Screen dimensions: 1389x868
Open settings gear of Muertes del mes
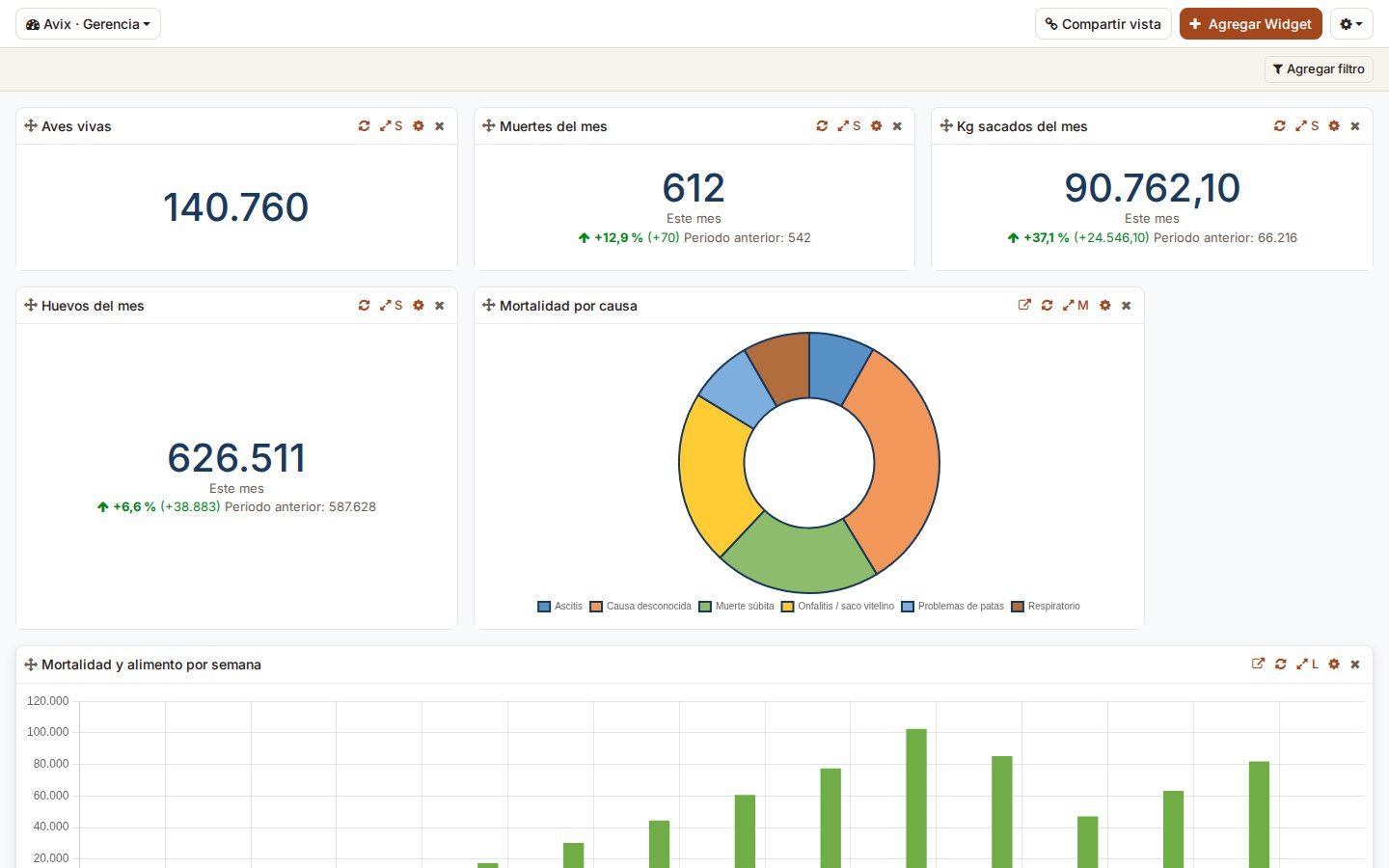877,126
